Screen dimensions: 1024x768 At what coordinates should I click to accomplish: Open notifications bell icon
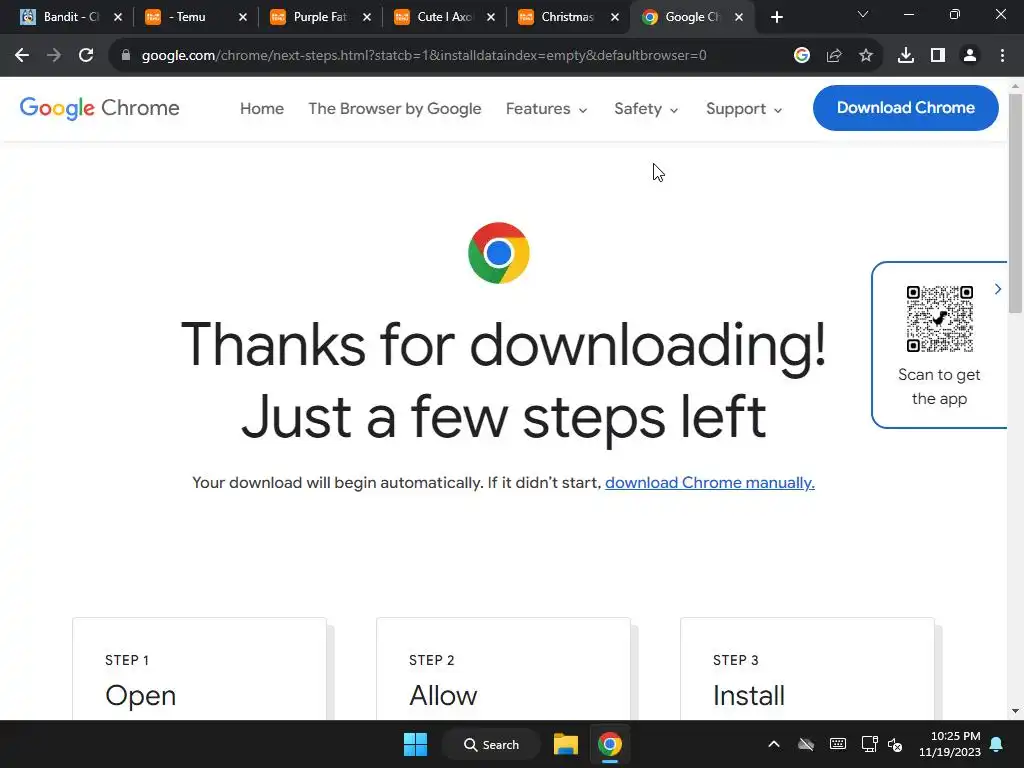(997, 744)
